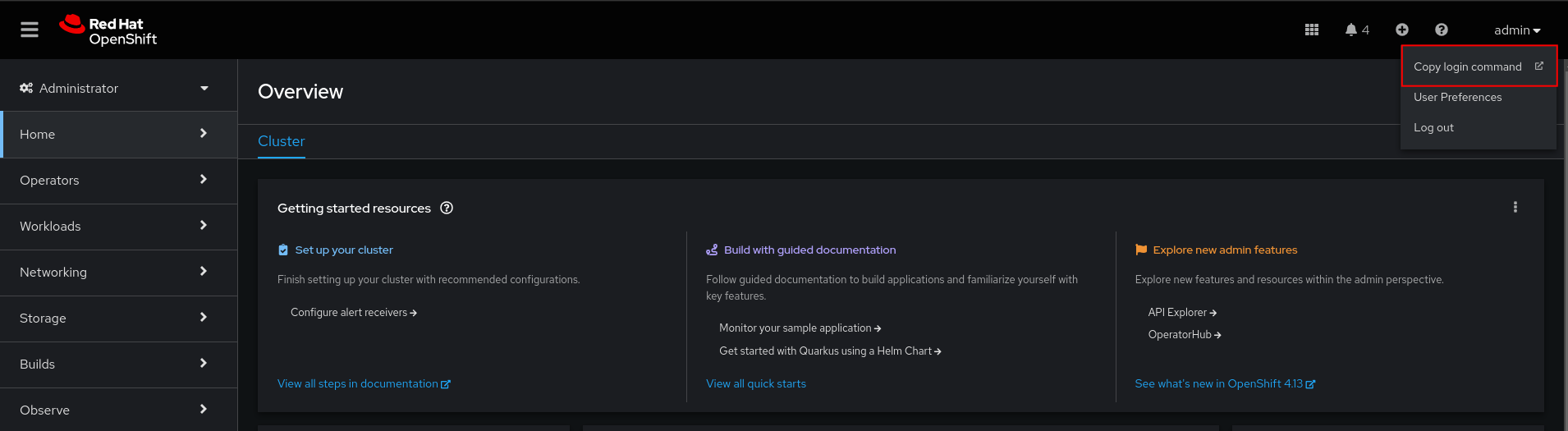
Task: Select Copy login command menu item
Action: 1467,66
